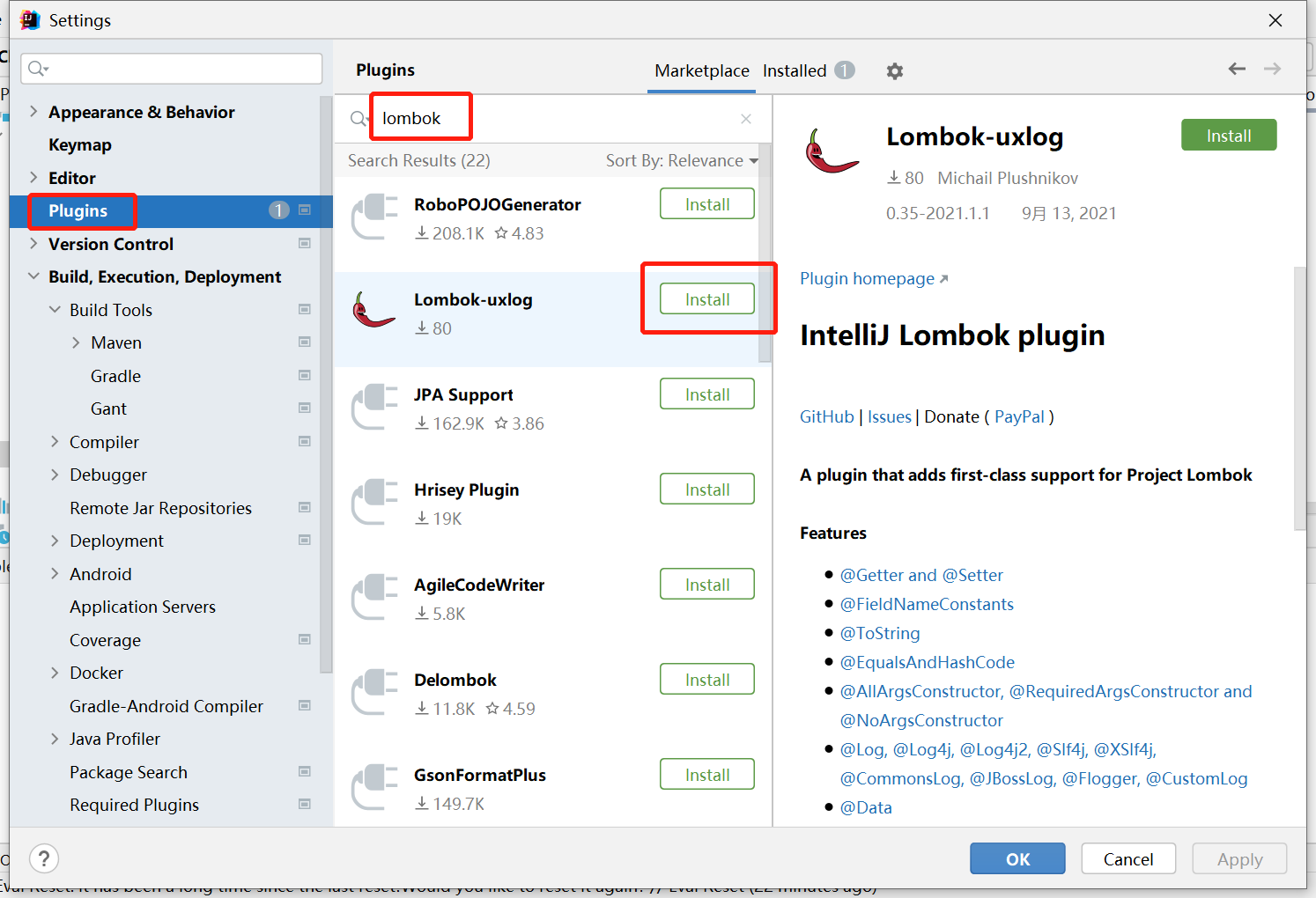Click the Delombok plugin icon
The image size is (1316, 898).
tap(373, 692)
